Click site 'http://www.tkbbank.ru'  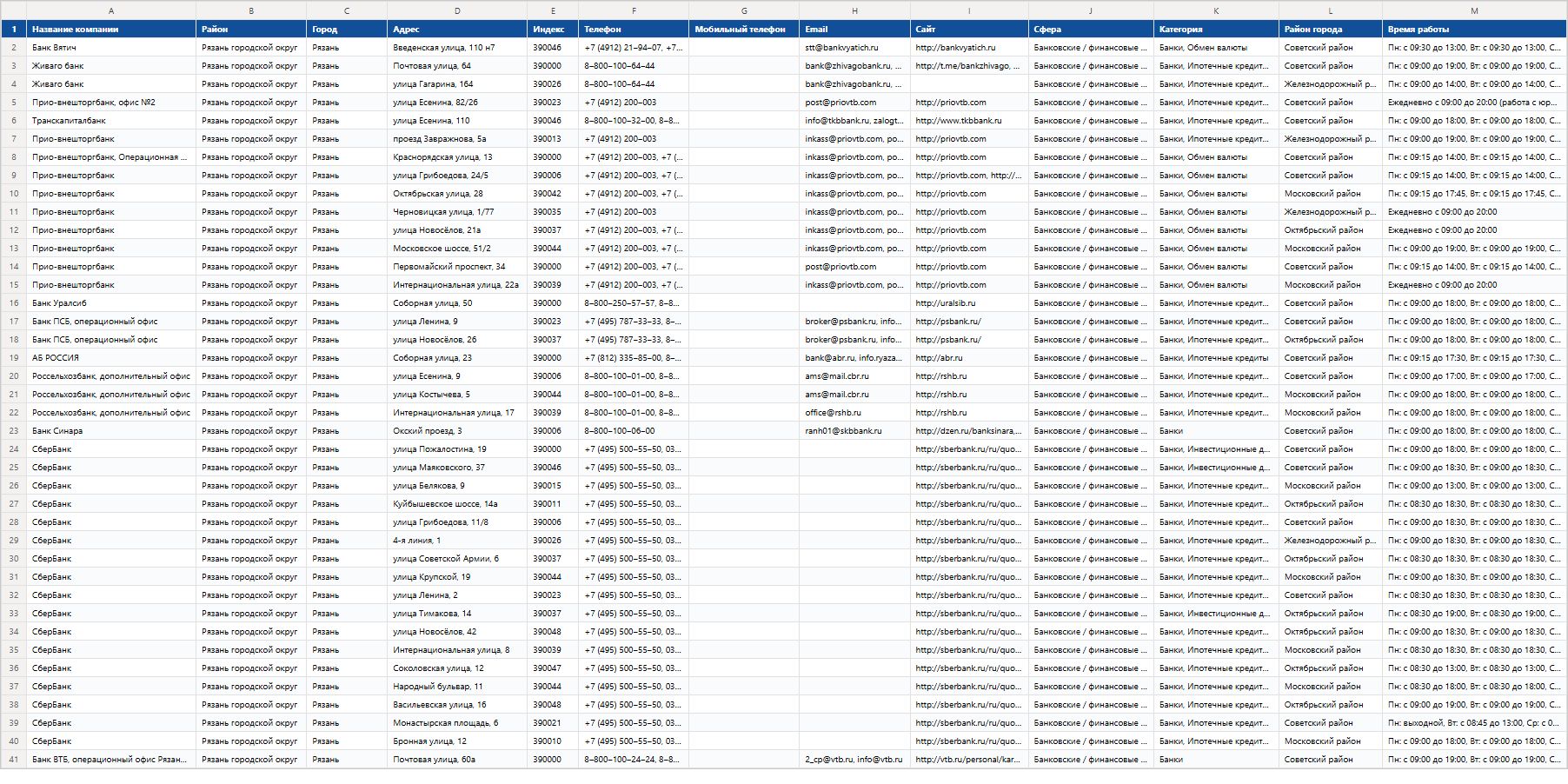point(969,120)
